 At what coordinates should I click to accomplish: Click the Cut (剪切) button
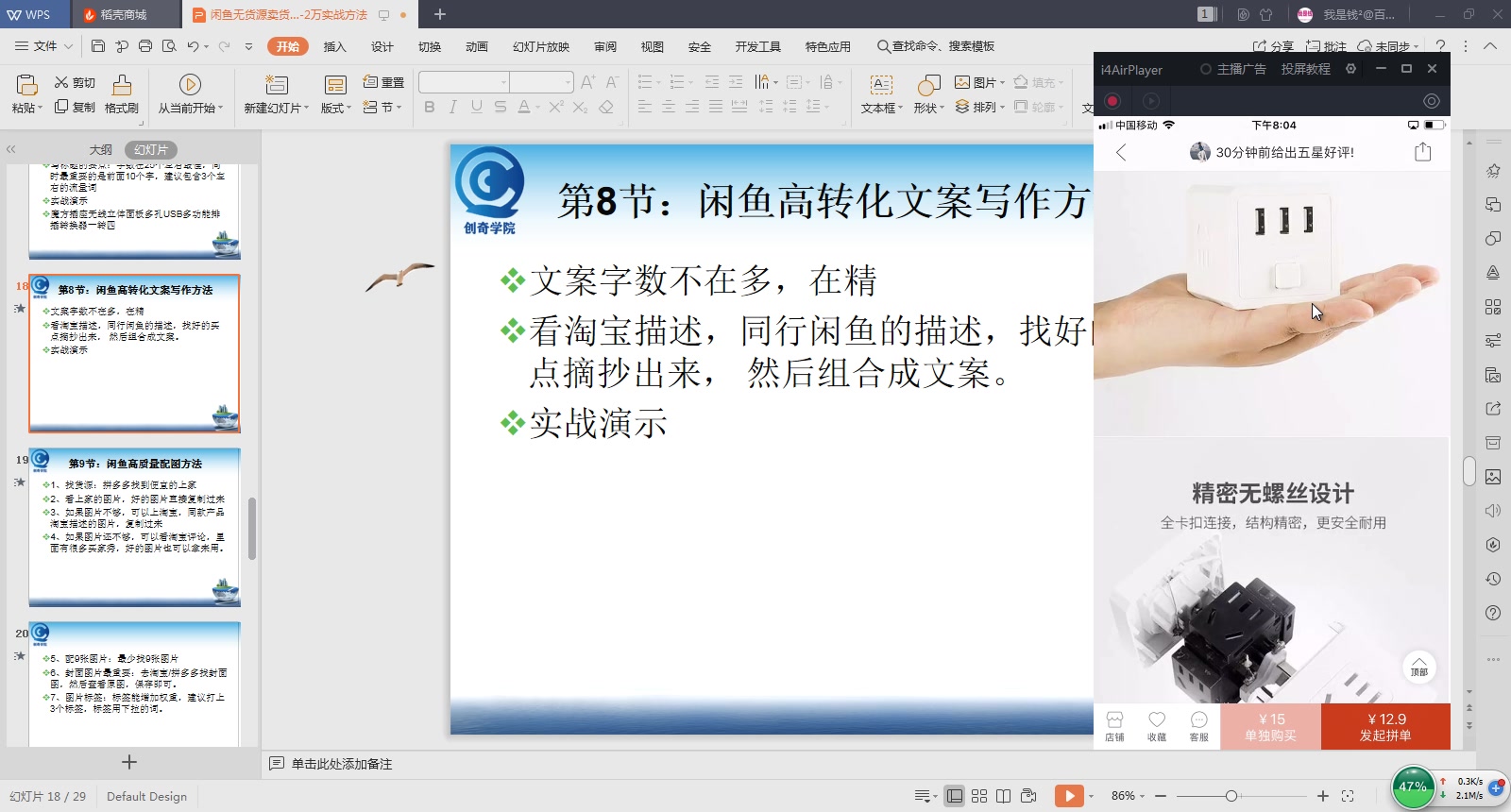click(x=75, y=83)
